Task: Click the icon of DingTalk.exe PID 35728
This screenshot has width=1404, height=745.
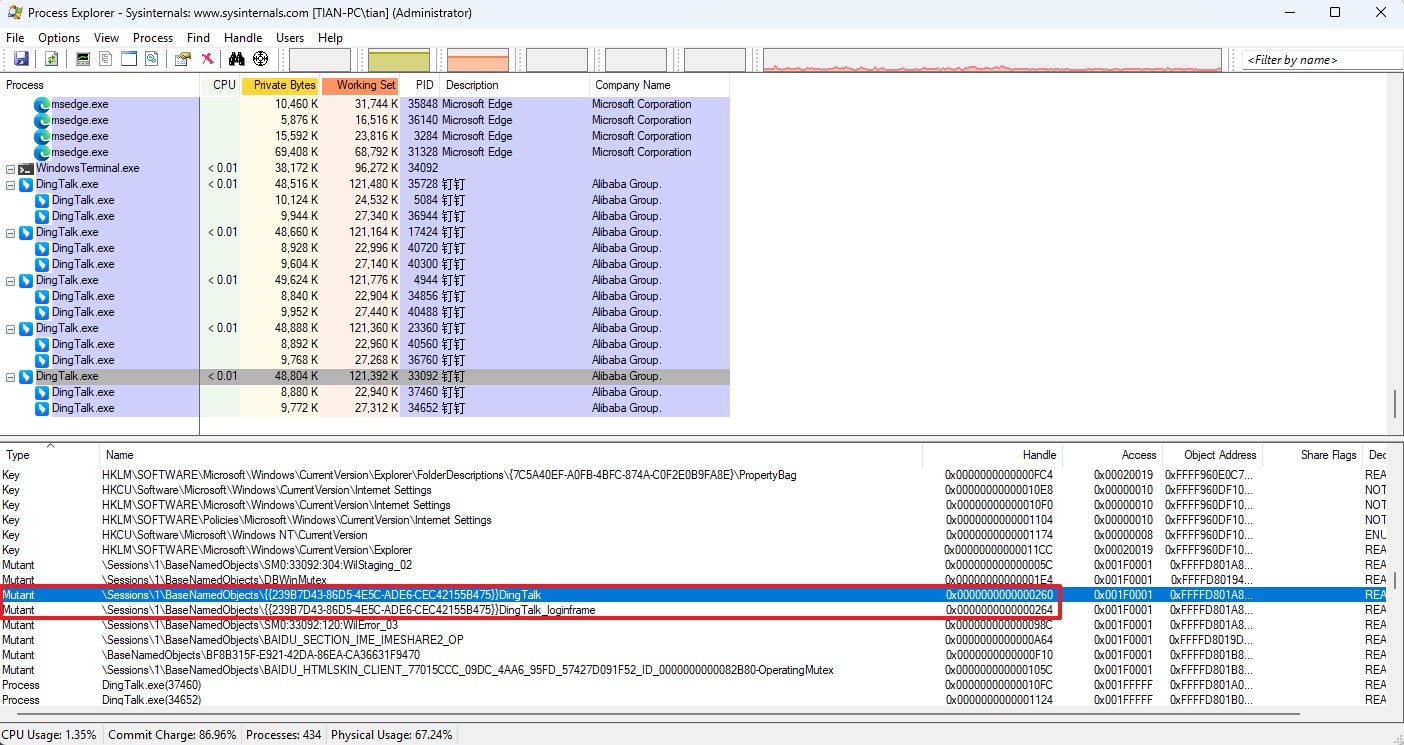Action: [x=27, y=184]
